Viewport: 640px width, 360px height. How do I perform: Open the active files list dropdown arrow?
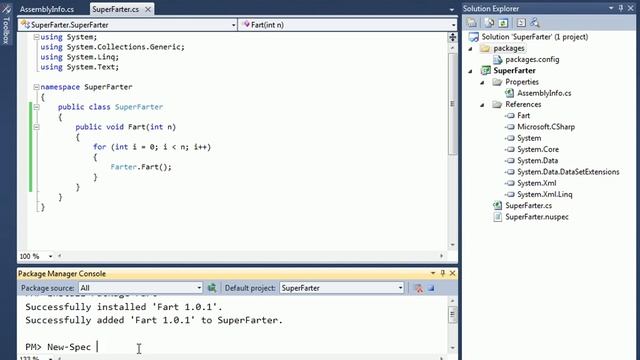pyautogui.click(x=451, y=9)
